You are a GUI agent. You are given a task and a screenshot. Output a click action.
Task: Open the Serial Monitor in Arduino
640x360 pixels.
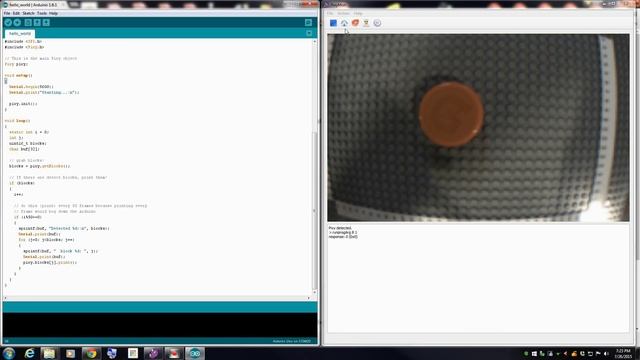[309, 22]
